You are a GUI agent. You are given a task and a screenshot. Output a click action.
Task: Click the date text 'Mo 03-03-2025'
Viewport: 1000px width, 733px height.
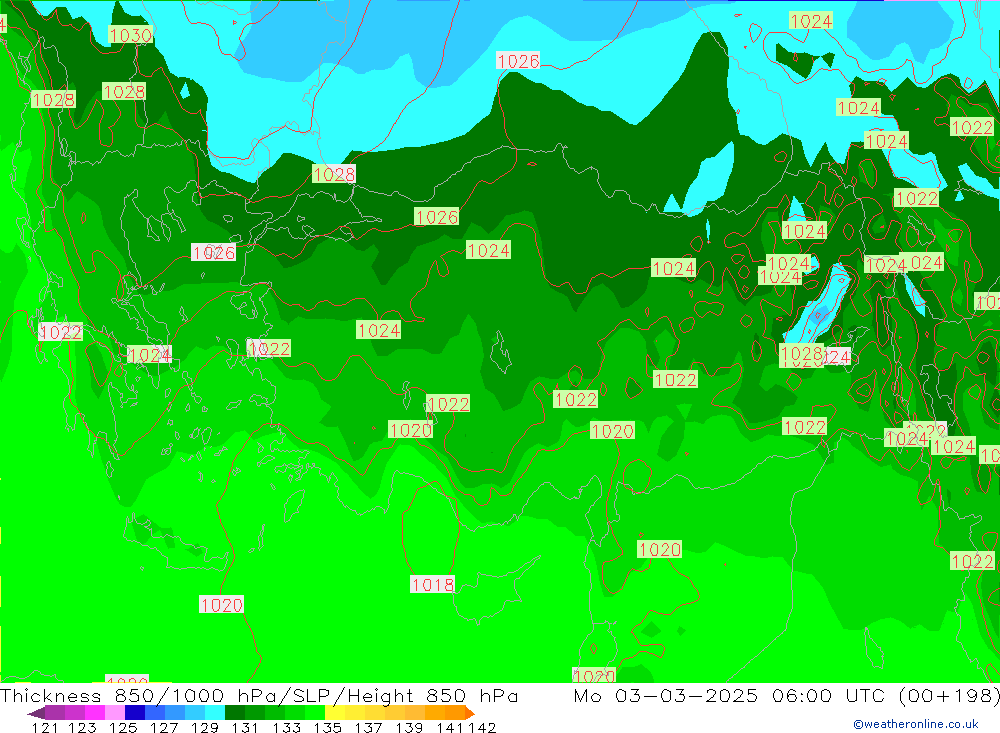(x=666, y=695)
